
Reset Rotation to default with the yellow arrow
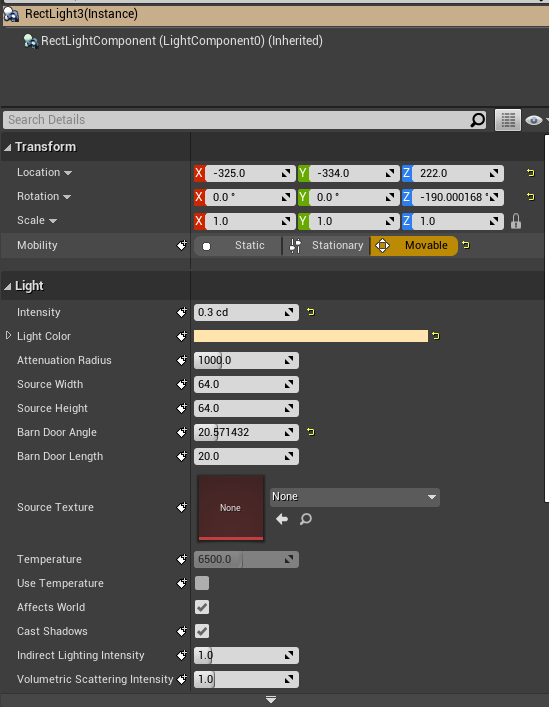click(531, 197)
